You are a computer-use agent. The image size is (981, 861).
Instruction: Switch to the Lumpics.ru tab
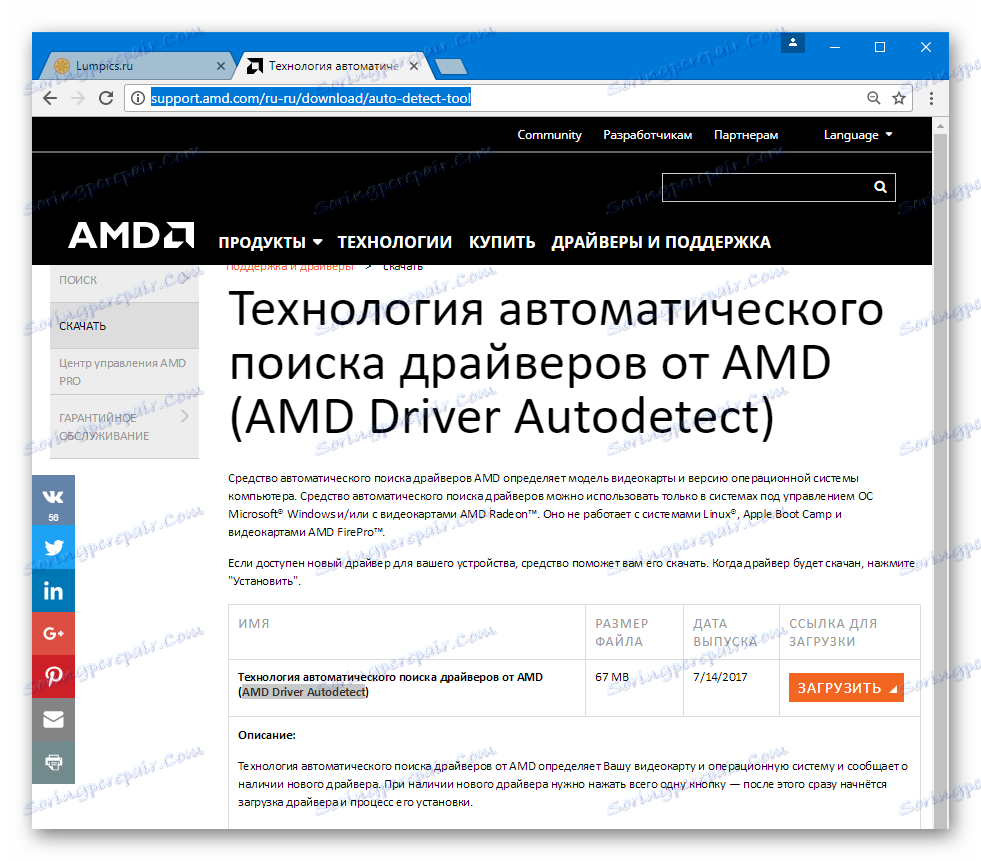click(x=135, y=66)
